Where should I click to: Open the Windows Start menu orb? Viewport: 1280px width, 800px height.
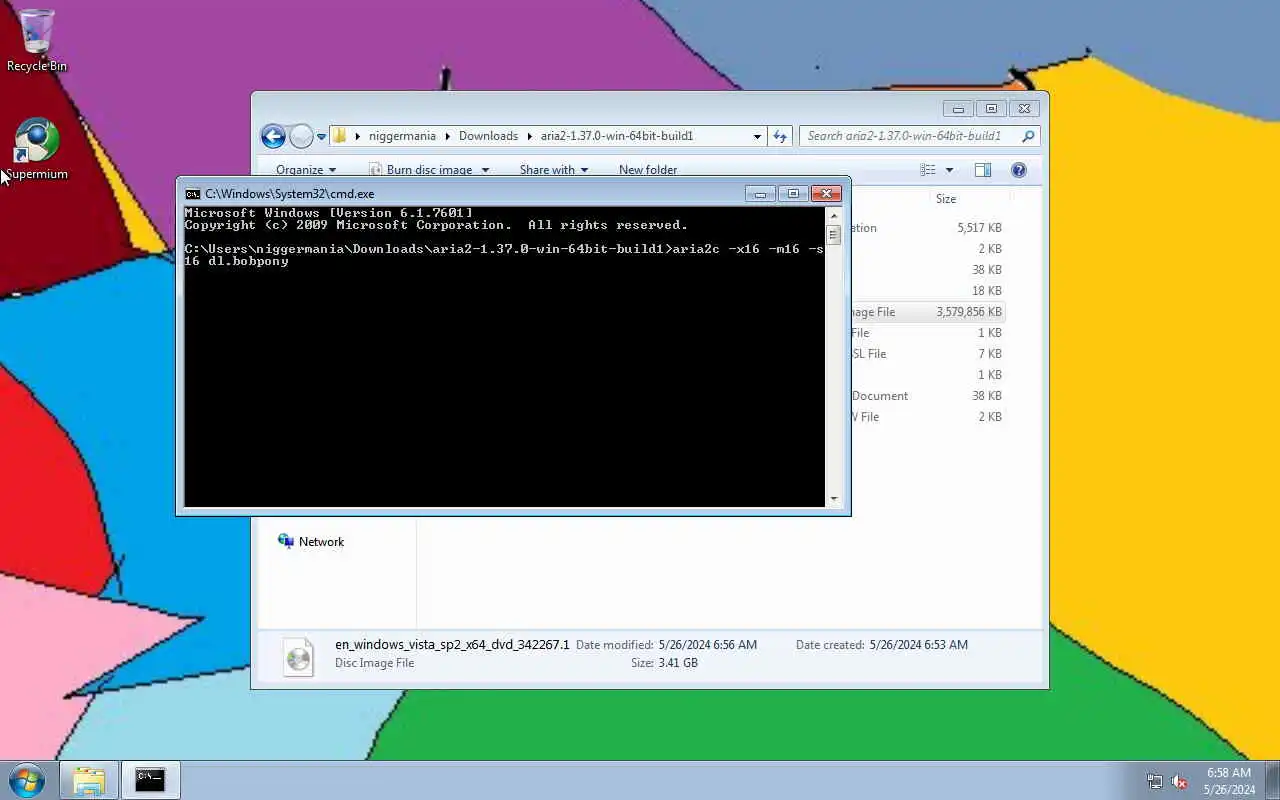27,779
